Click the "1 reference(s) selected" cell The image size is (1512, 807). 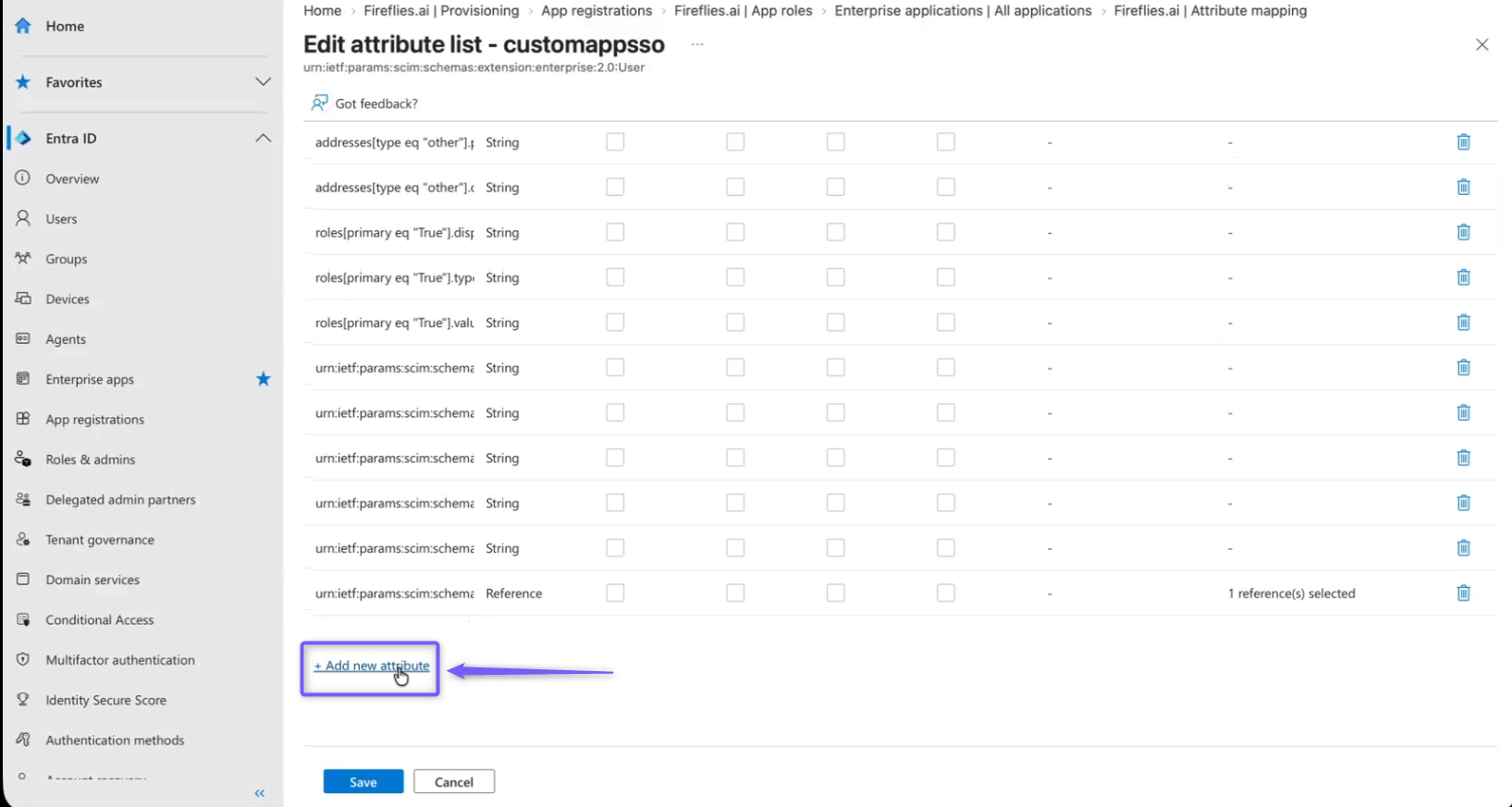pos(1292,593)
